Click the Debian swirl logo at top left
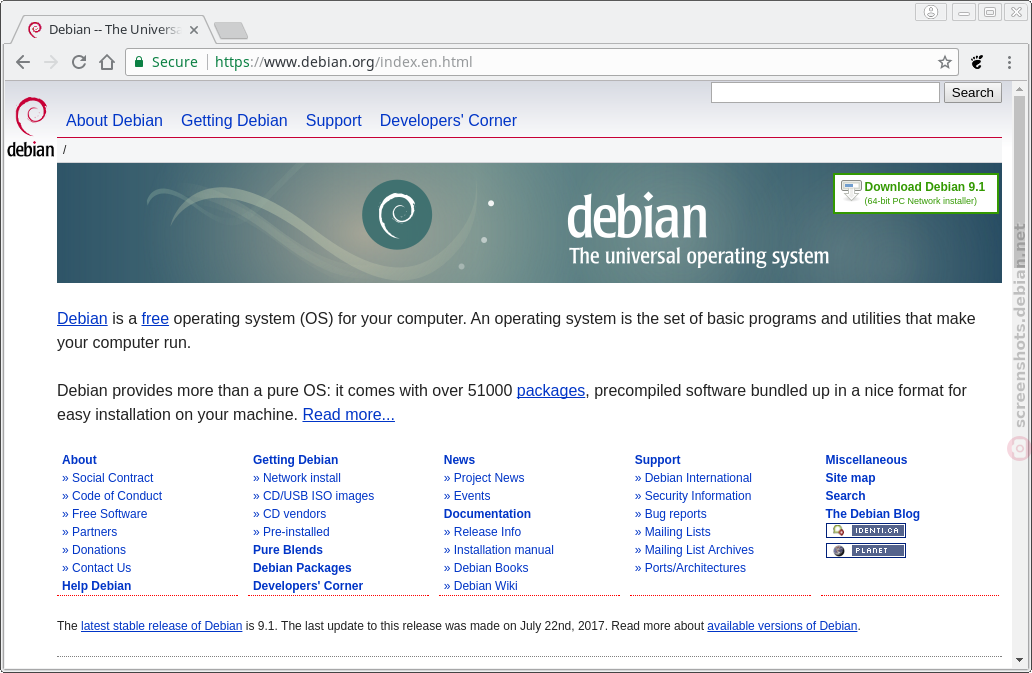This screenshot has height=673, width=1032. click(x=31, y=126)
